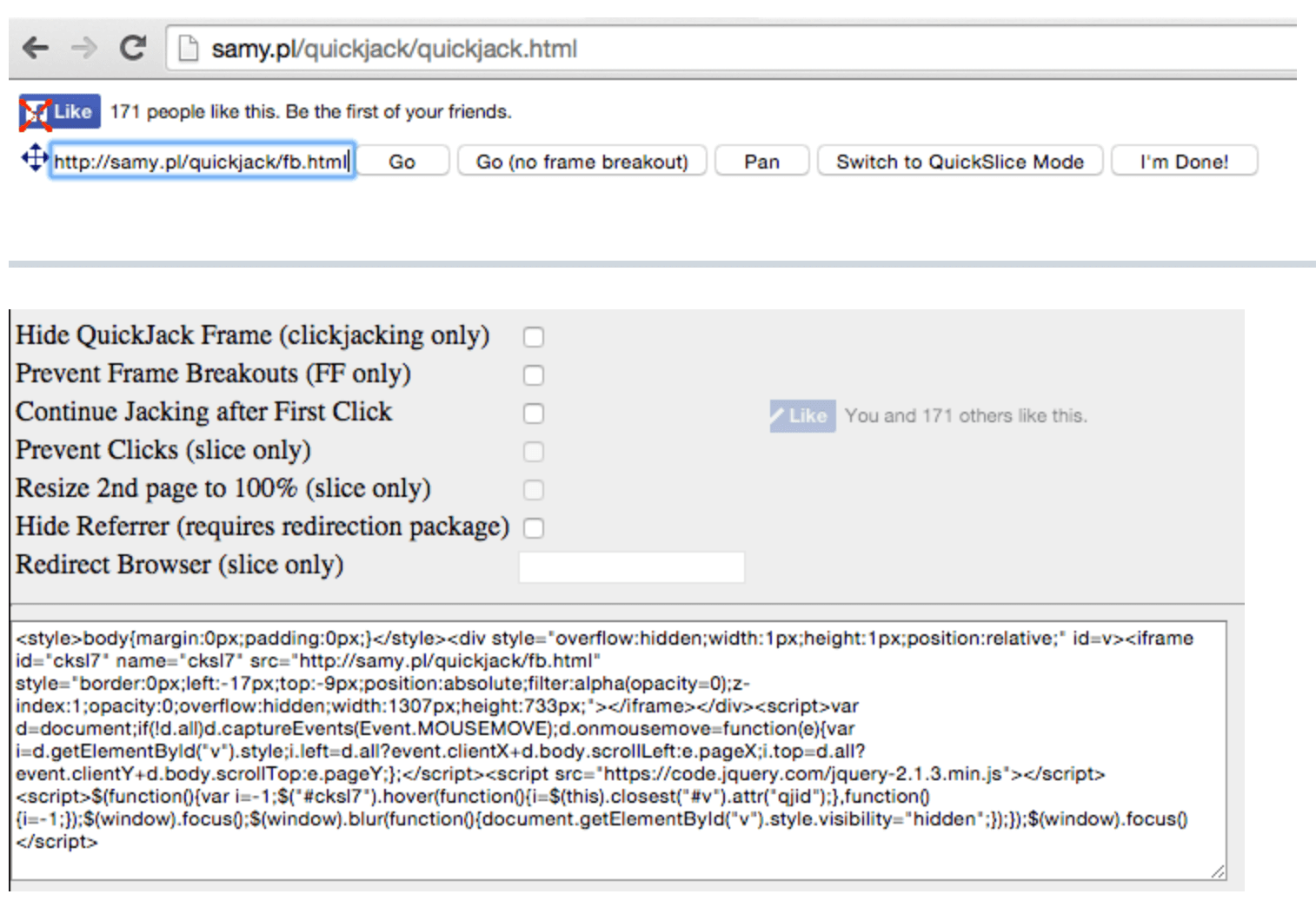This screenshot has width=1316, height=914.
Task: Click the faded Like button in the options panel
Action: [x=802, y=415]
